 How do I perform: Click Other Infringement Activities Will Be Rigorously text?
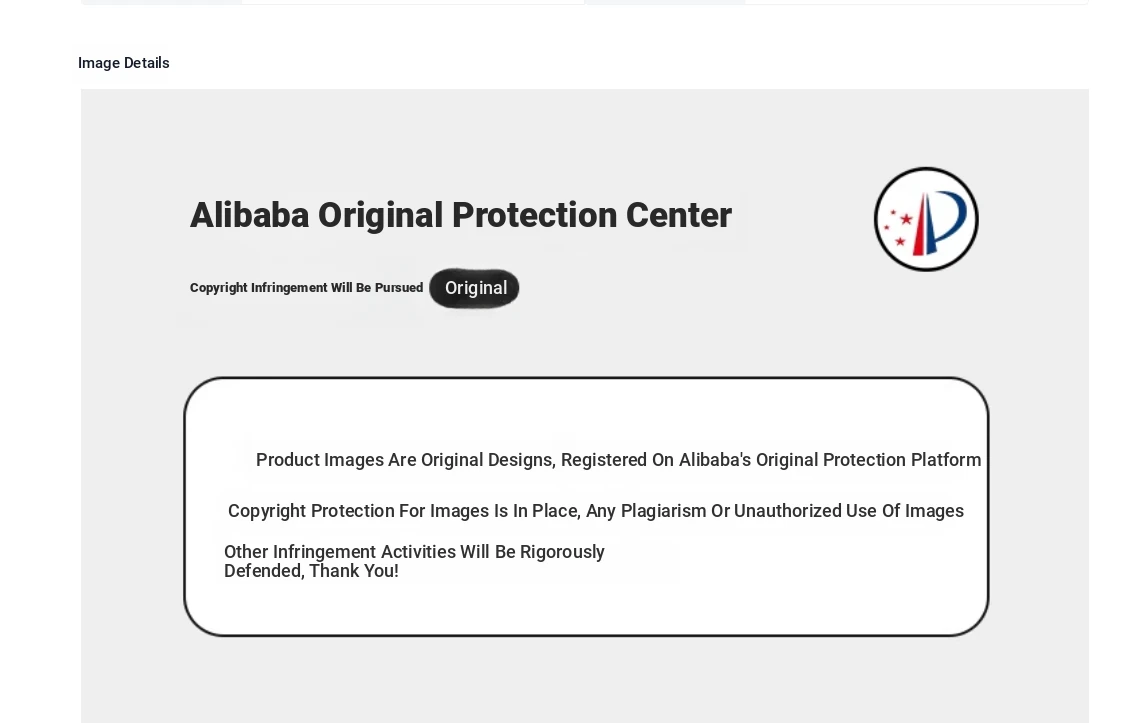click(414, 552)
